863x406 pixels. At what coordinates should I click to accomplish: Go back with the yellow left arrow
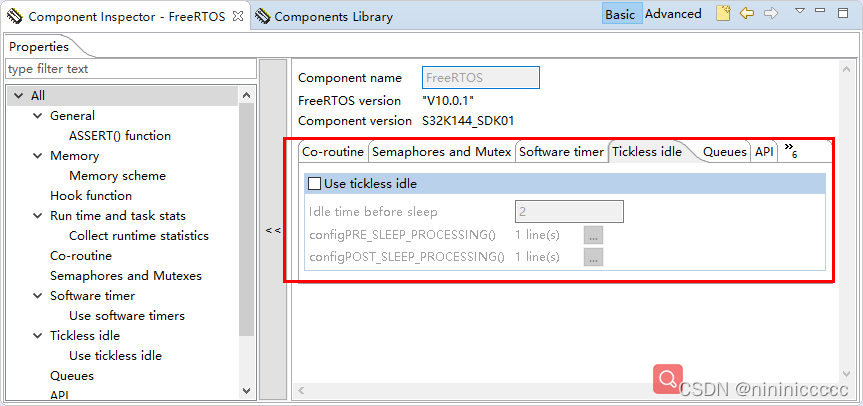[x=746, y=13]
